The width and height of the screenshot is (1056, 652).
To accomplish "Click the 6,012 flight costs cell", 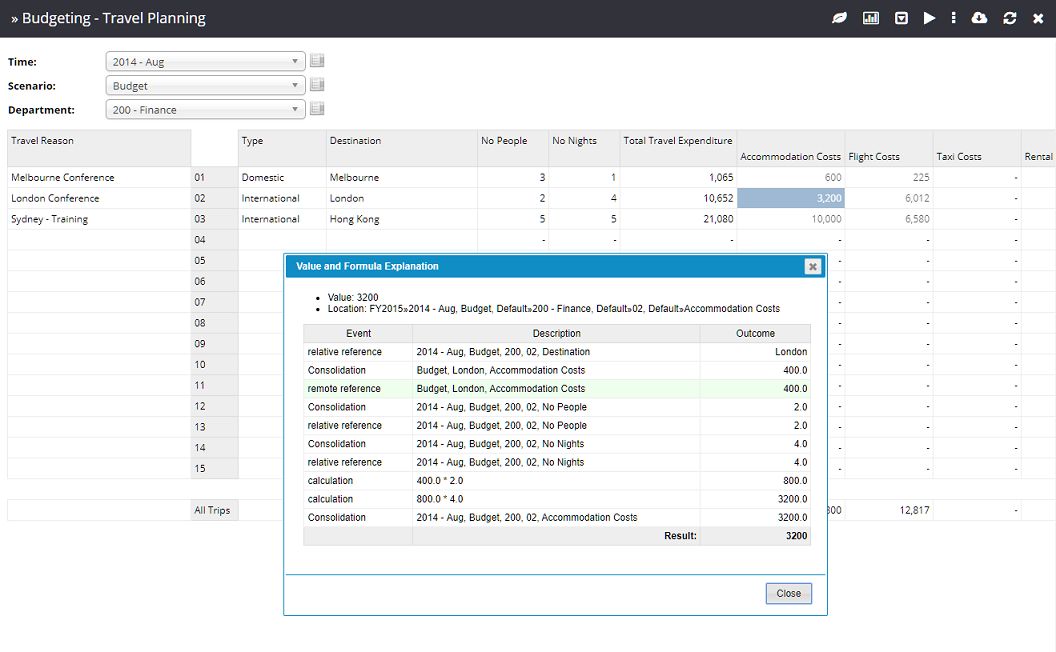I will [x=889, y=198].
